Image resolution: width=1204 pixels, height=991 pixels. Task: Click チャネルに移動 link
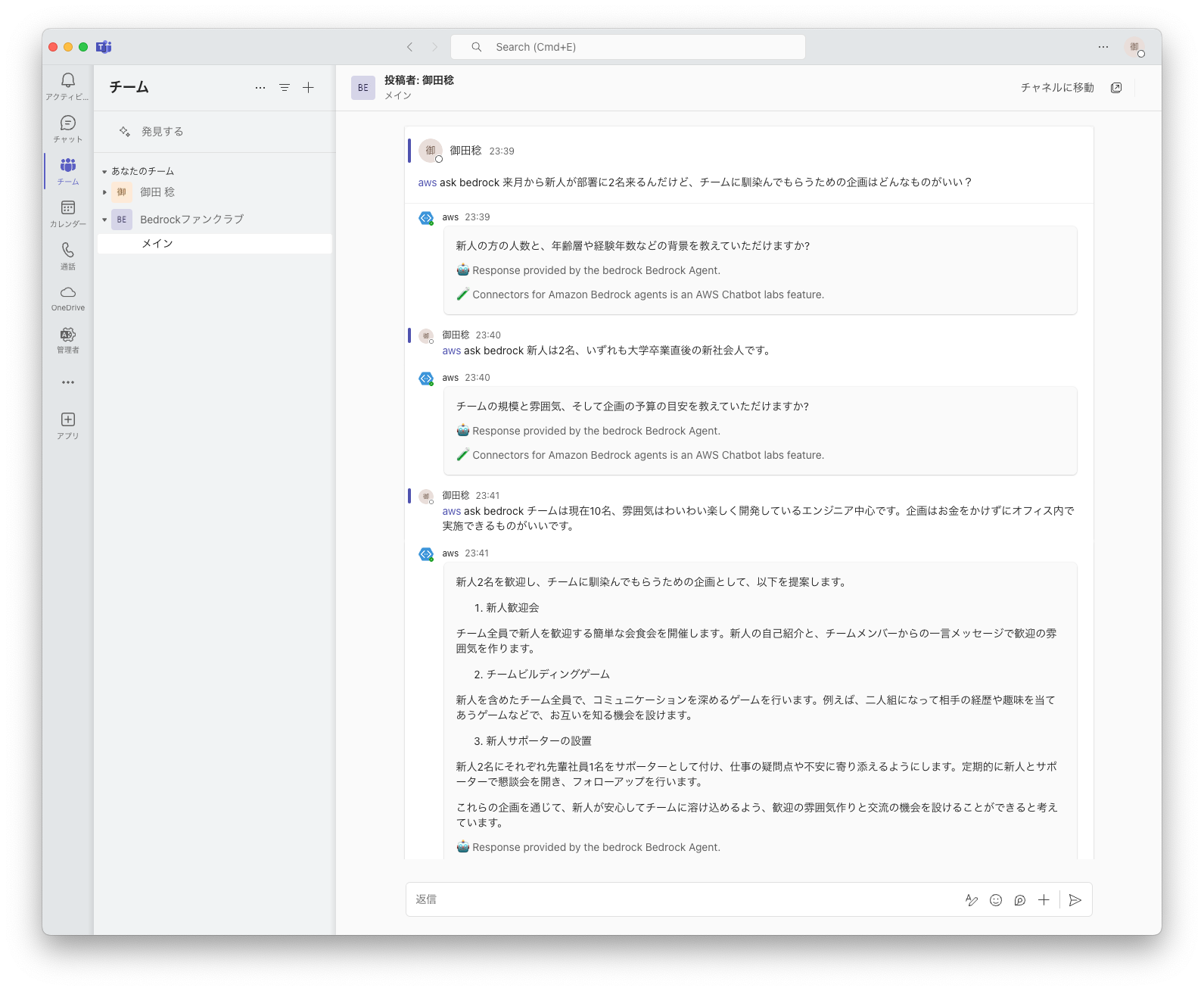(x=1057, y=88)
